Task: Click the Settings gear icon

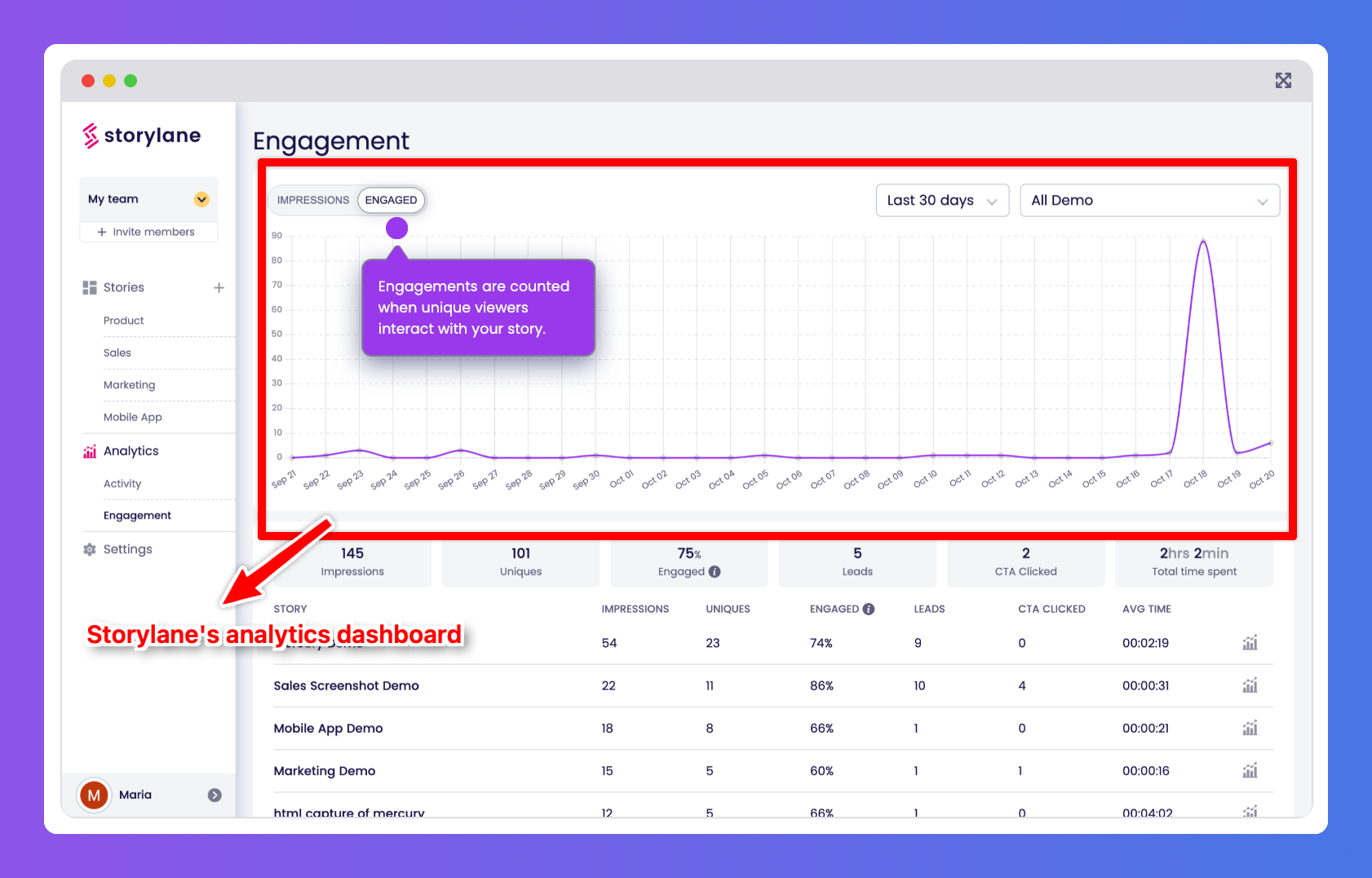Action: [x=90, y=549]
